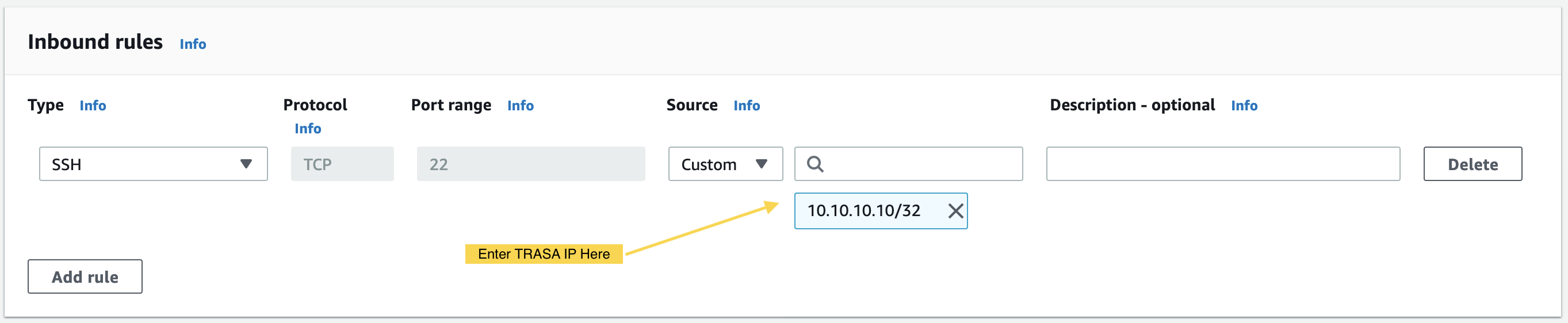This screenshot has height=323, width=1568.
Task: Open the Source column Info link
Action: coord(746,106)
